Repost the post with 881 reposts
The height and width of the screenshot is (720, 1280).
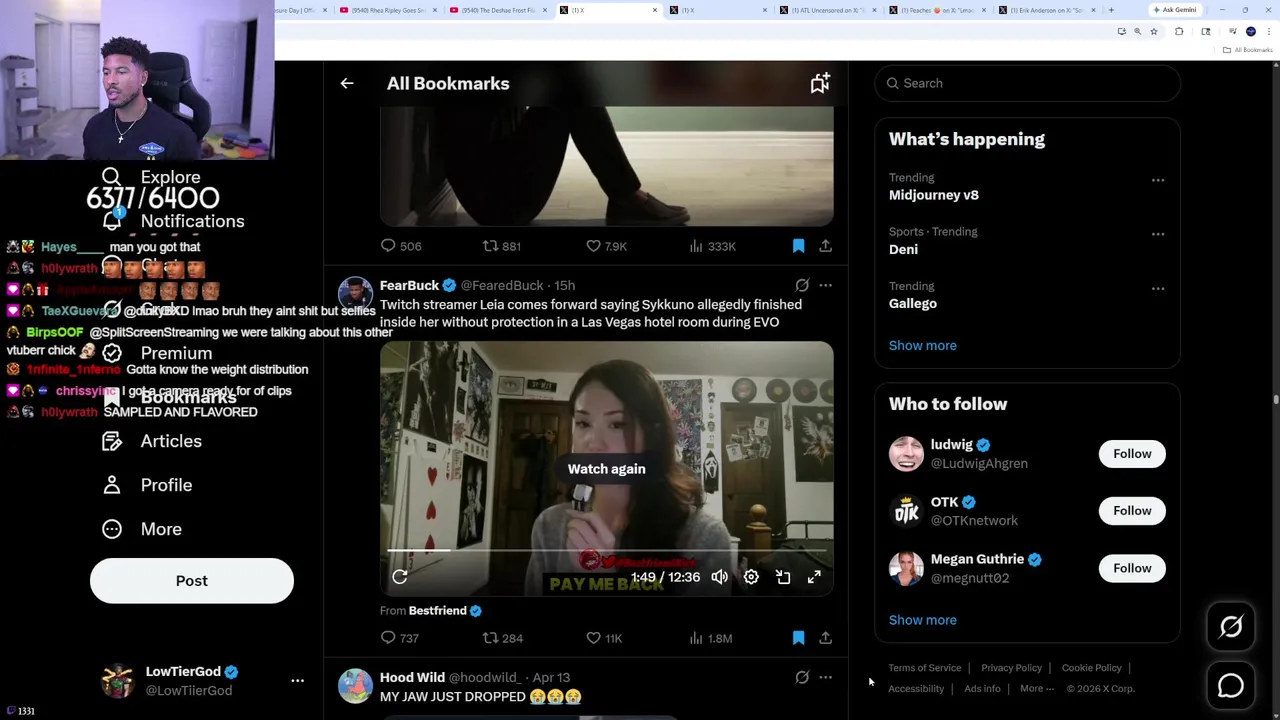click(502, 246)
